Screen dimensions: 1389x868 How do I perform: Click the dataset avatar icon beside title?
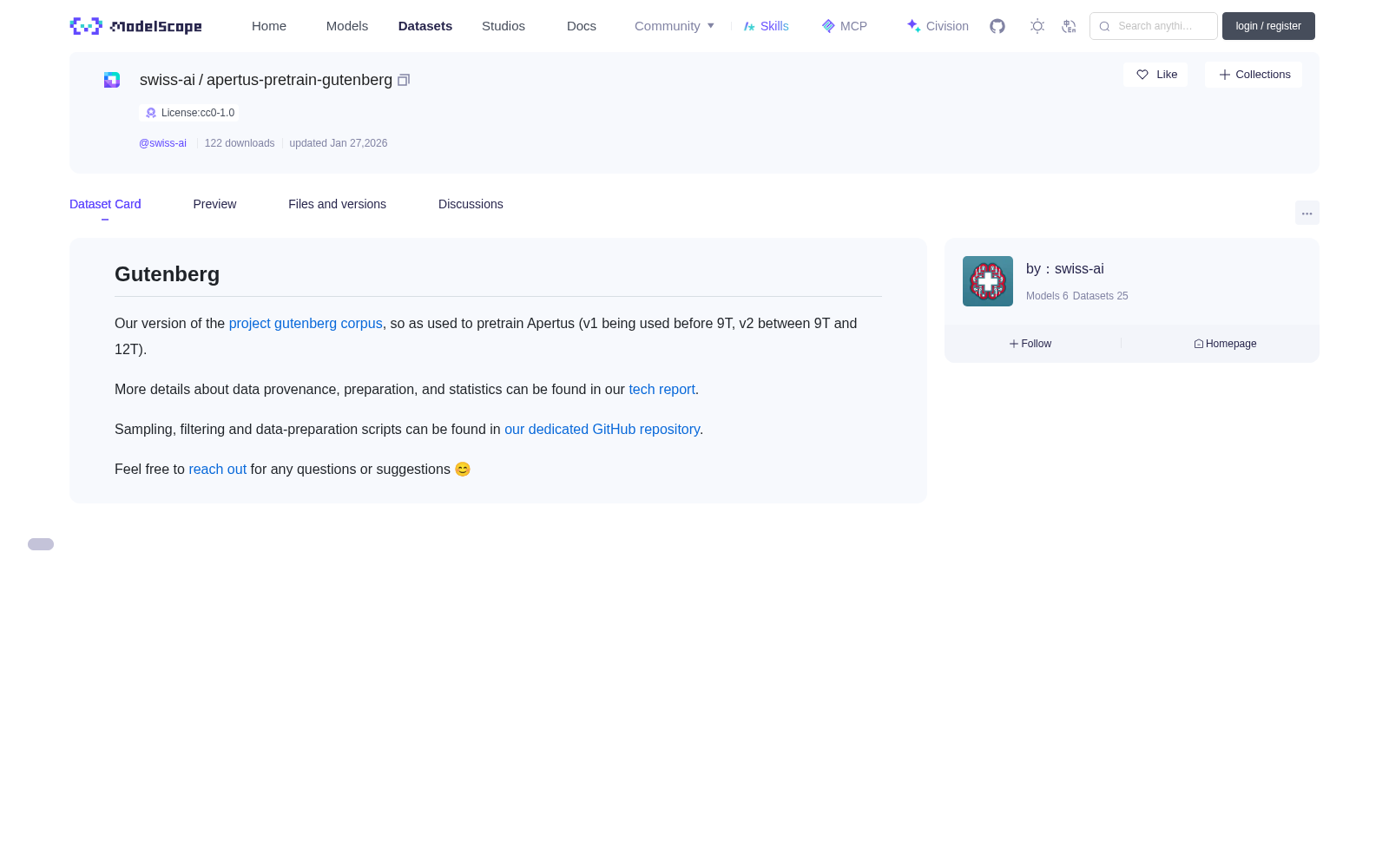tap(112, 80)
